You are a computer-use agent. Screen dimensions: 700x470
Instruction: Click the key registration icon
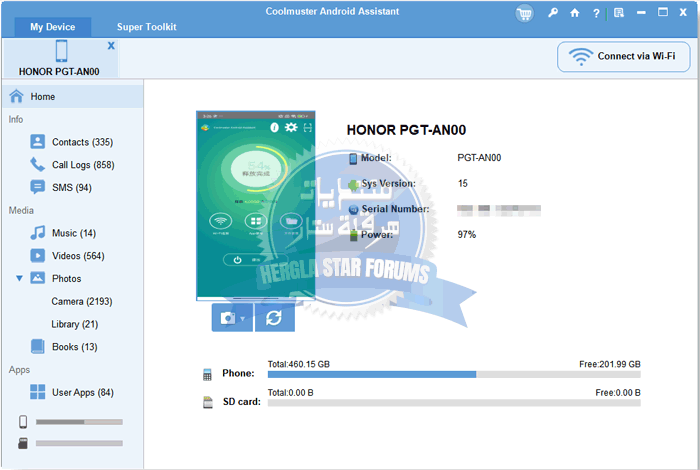click(x=553, y=13)
